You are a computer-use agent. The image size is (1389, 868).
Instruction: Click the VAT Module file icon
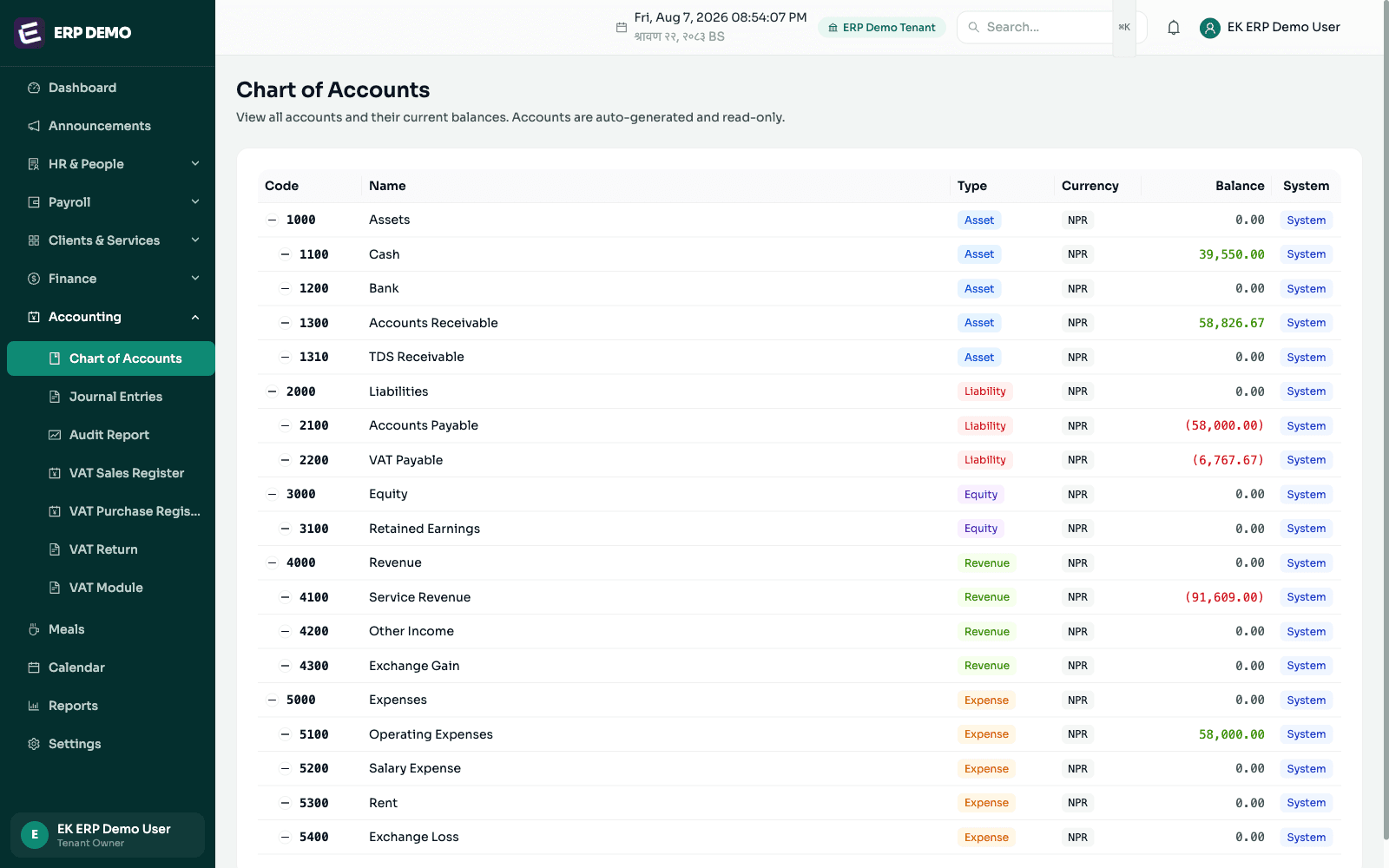pos(55,588)
